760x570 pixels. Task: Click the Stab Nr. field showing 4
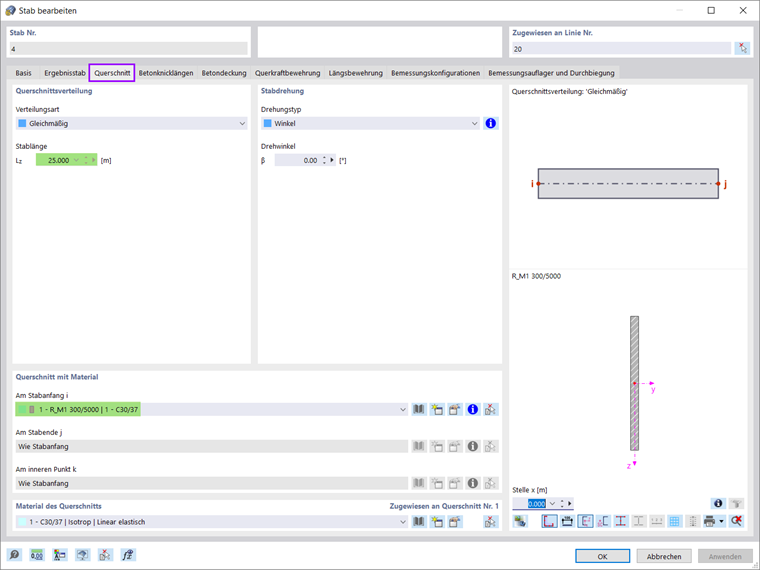tap(128, 48)
